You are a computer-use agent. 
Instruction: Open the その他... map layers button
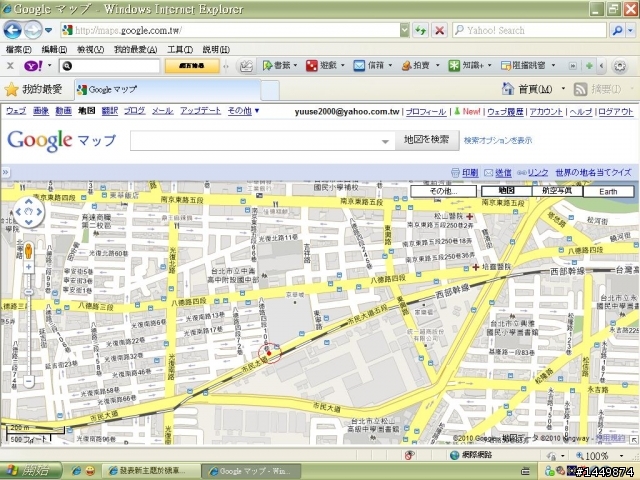[x=443, y=191]
